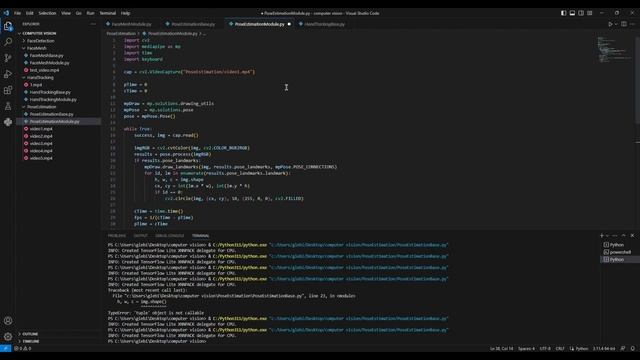Viewport: 640px width, 360px height.
Task: Select the first Python terminal in list
Action: tap(619, 245)
